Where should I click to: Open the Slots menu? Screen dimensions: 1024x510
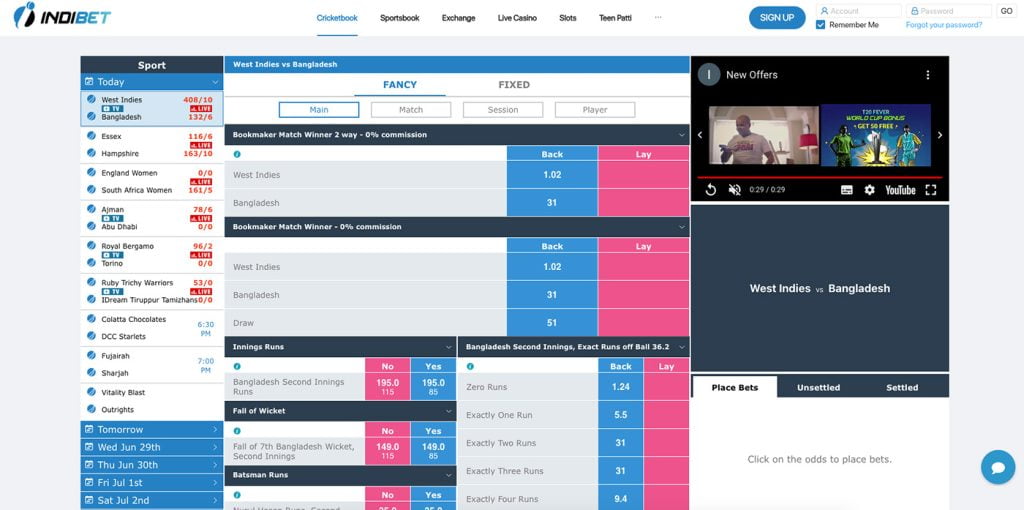click(568, 18)
